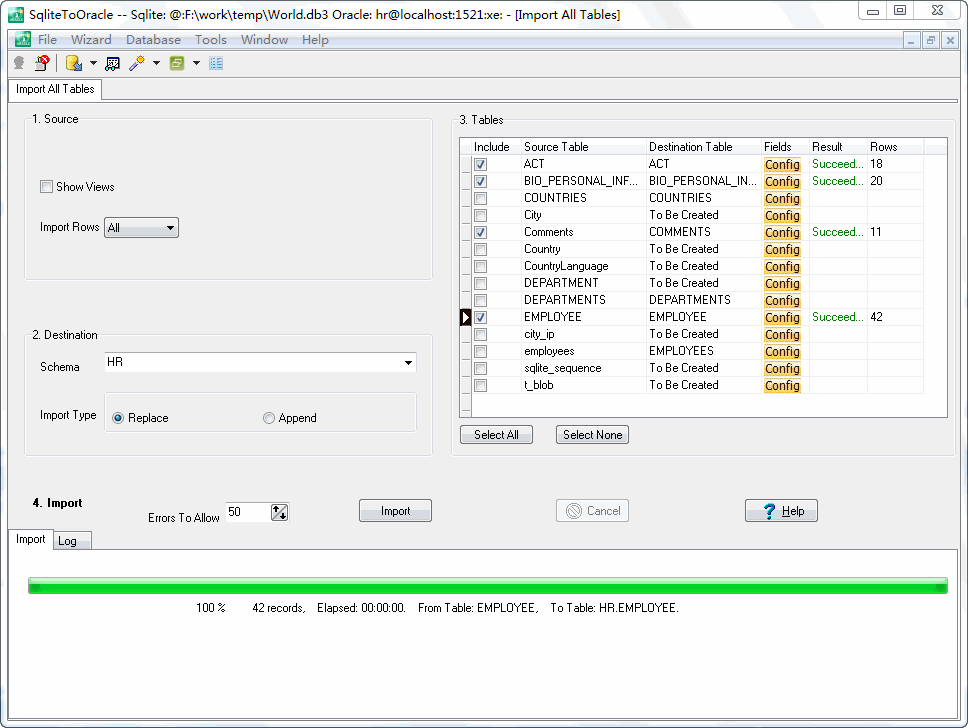Open dropdown arrow next to wizard wand
Screen dimensions: 968x728
click(156, 63)
